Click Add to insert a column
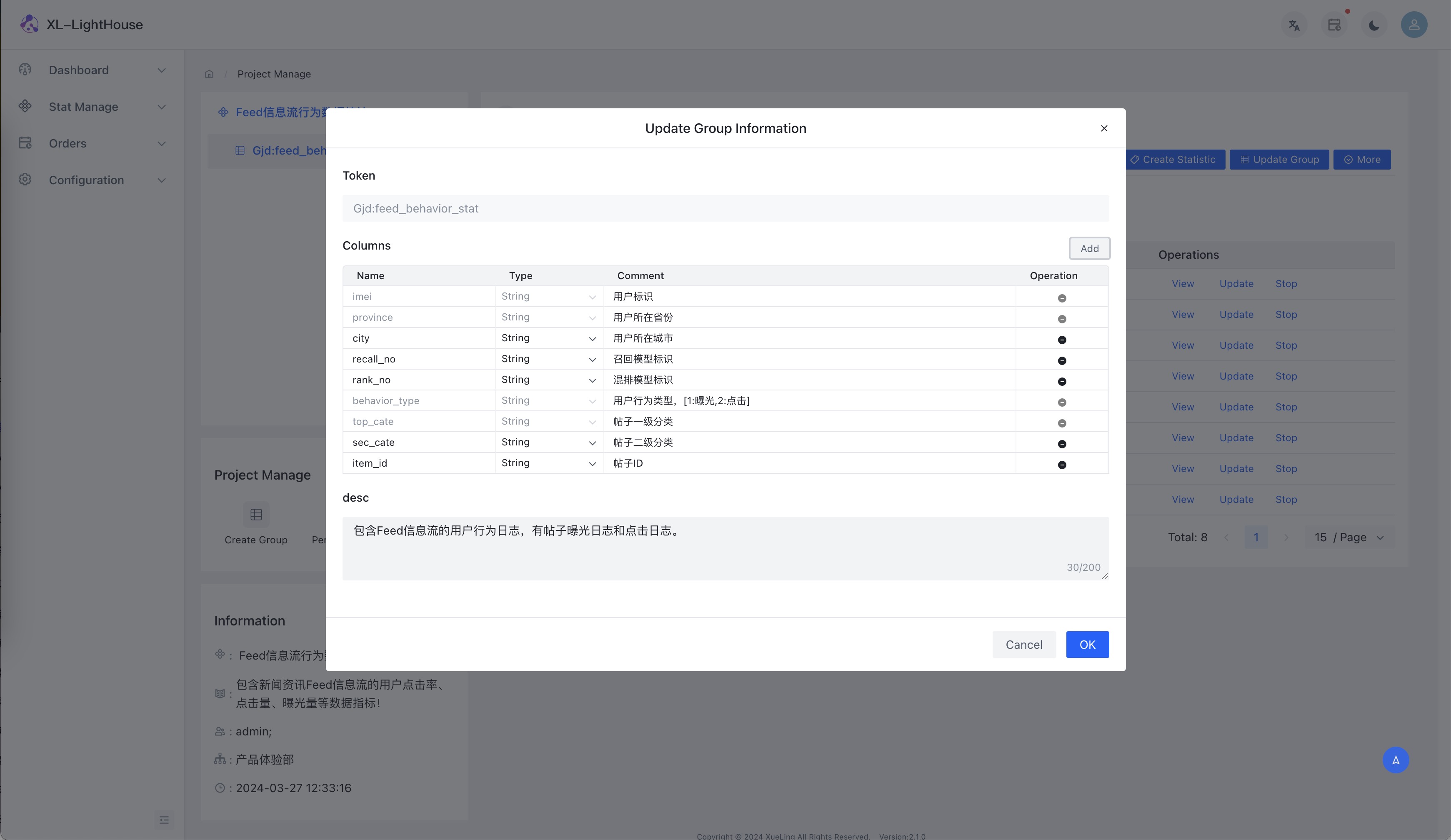 tap(1089, 248)
